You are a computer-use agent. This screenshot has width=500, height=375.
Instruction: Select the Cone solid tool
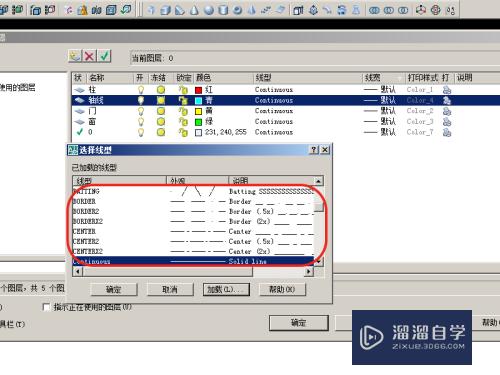pos(194,10)
